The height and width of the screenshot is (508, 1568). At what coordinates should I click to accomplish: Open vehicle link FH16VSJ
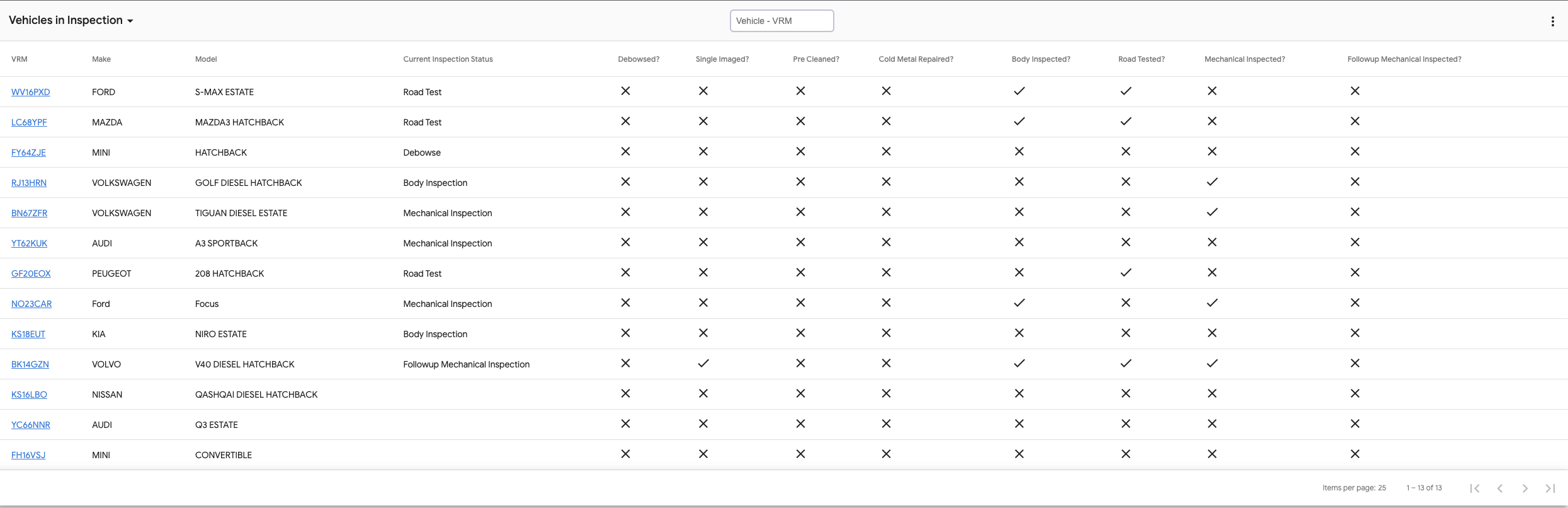click(28, 455)
